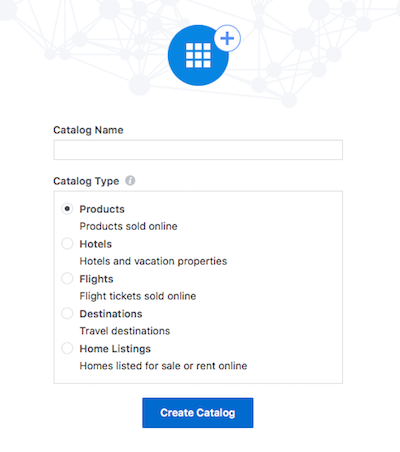Viewport: 400px width, 452px height.
Task: Pick the Destinations radio button
Action: click(67, 313)
